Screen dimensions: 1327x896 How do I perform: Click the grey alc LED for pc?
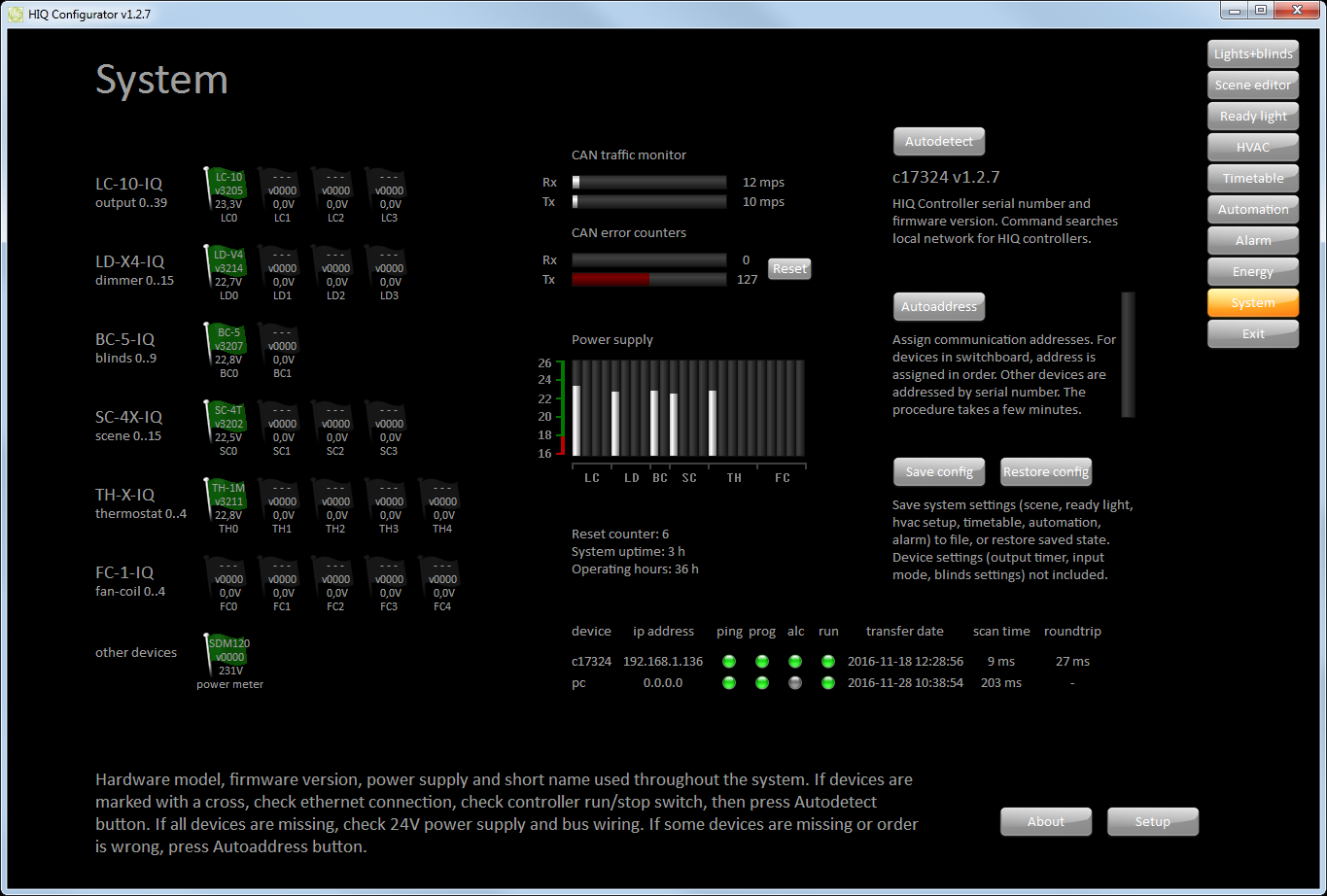coord(795,683)
